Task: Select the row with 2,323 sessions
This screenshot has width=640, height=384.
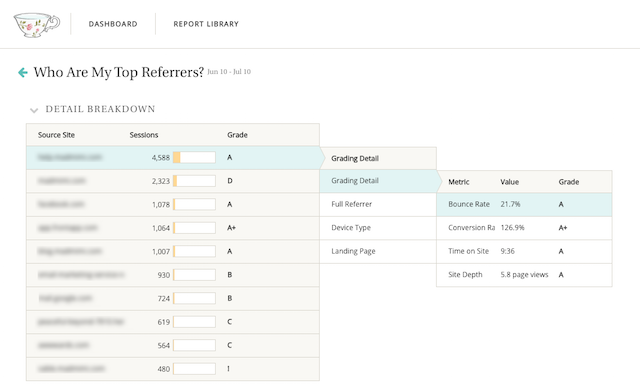Action: coord(173,181)
